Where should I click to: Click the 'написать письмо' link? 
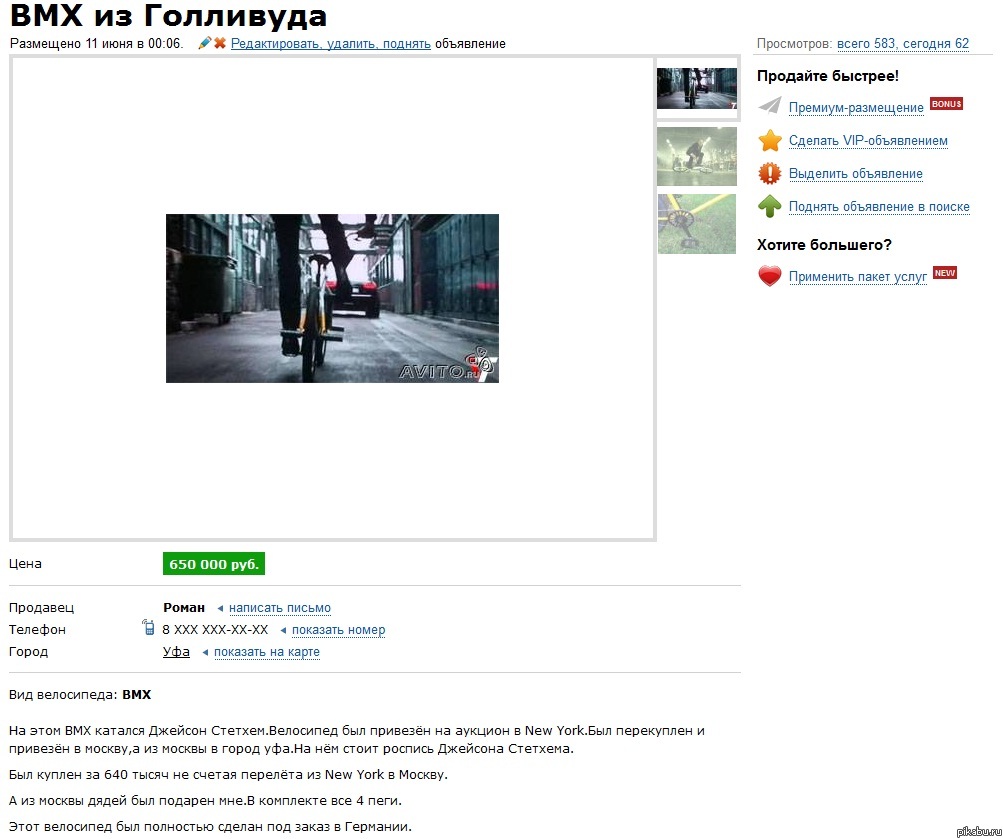click(280, 608)
